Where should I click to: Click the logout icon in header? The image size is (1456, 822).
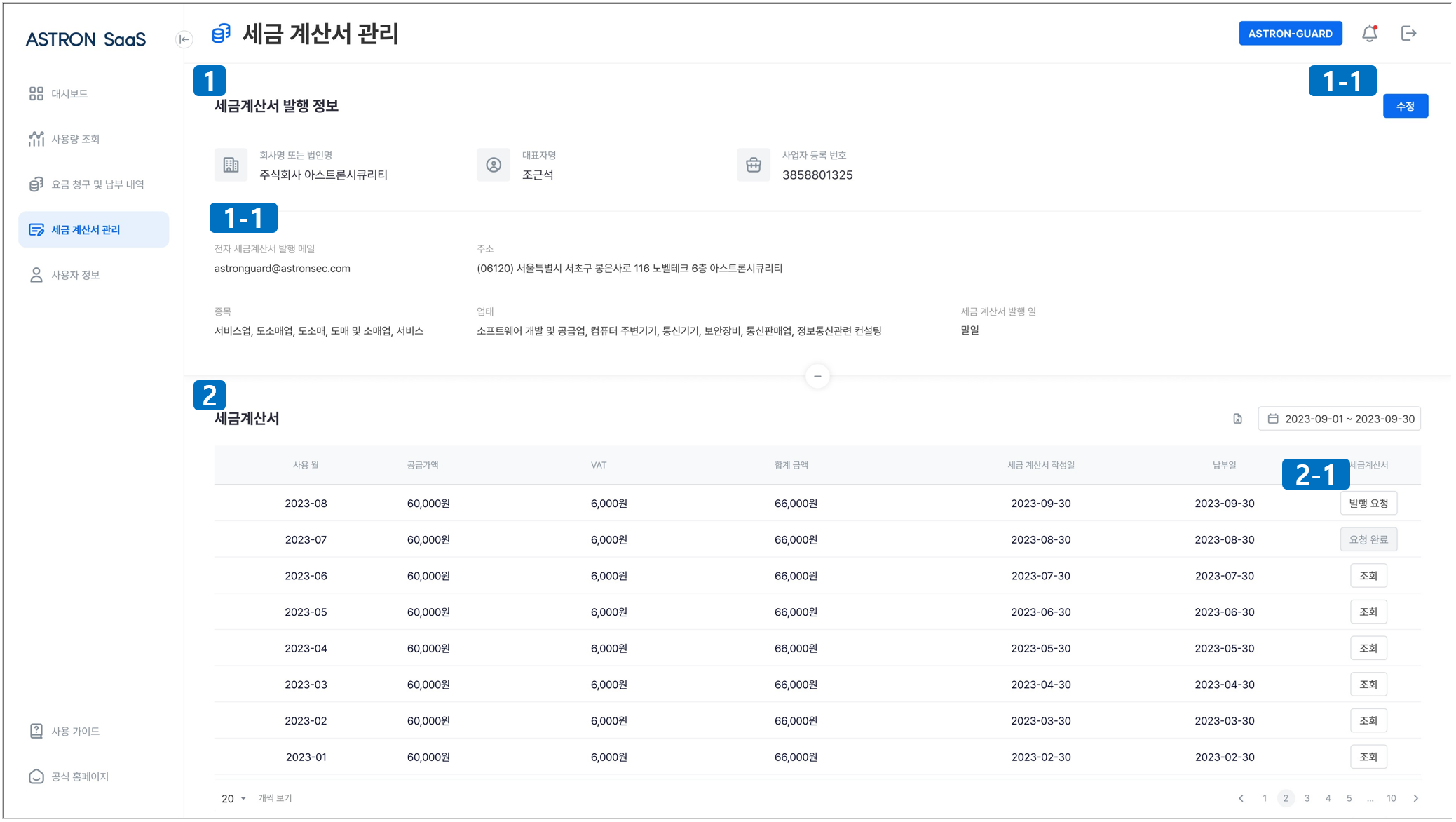(1408, 34)
